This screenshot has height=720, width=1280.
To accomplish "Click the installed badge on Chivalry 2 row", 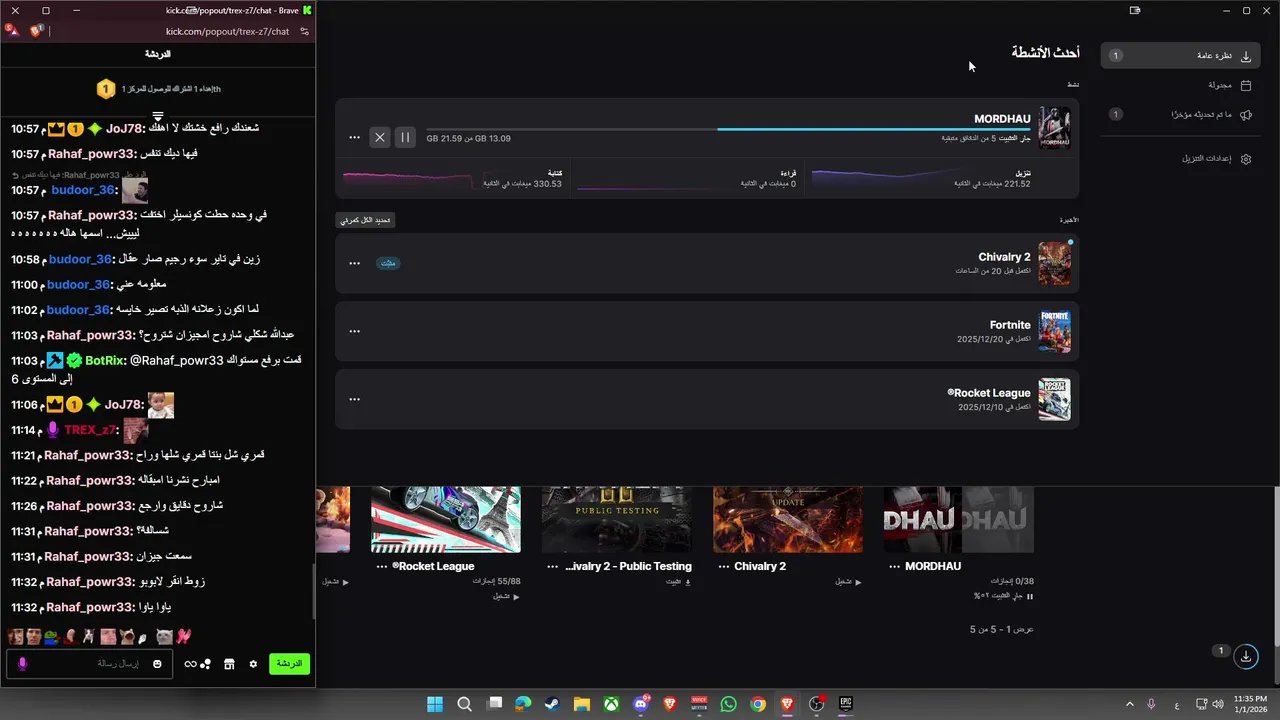I will coord(388,263).
